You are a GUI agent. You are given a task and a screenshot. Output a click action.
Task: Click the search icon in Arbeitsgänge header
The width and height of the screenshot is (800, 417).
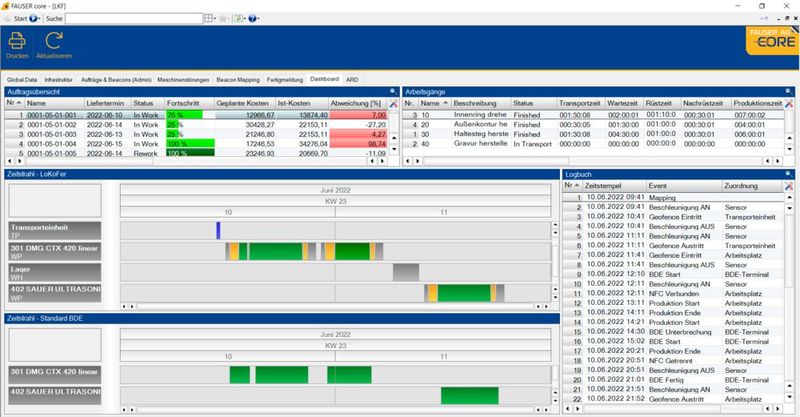[x=789, y=92]
